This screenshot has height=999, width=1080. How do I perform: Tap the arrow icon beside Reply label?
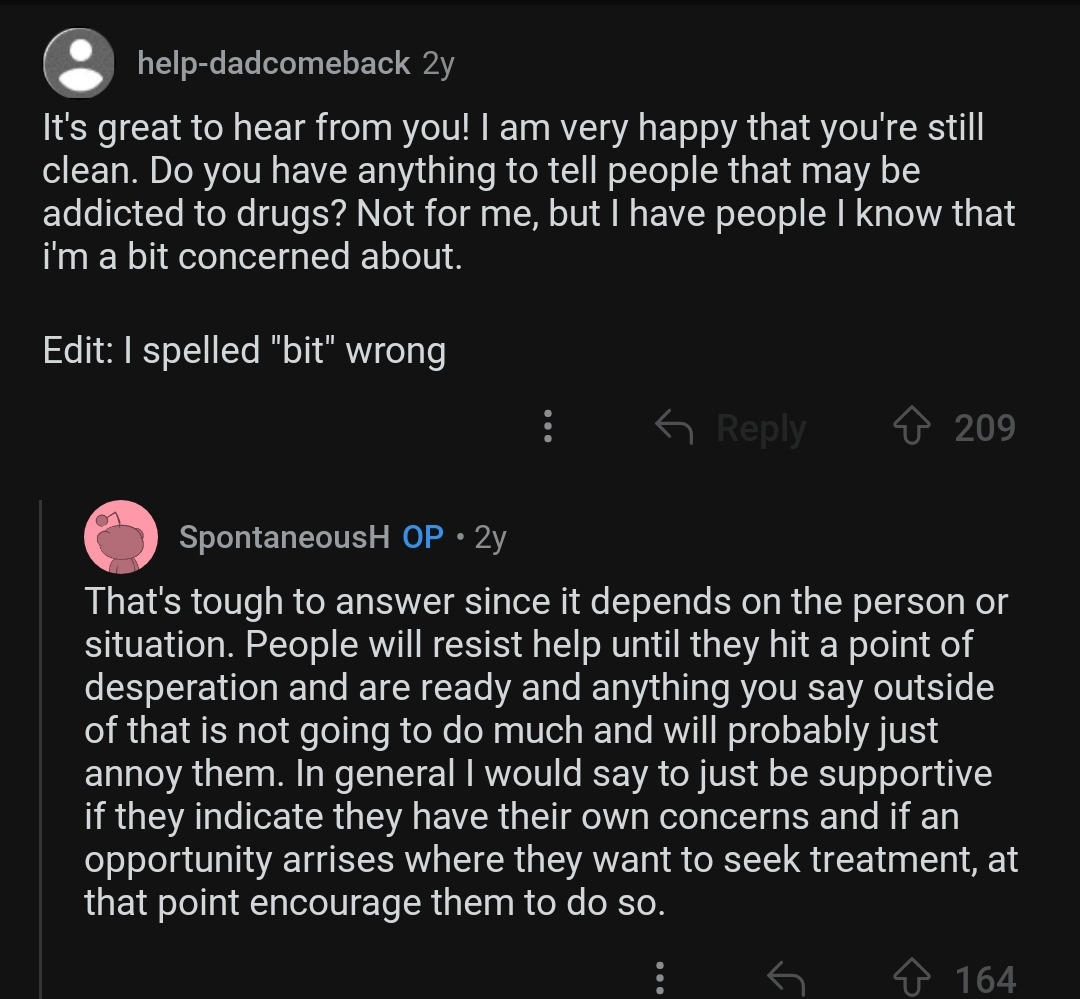click(675, 428)
